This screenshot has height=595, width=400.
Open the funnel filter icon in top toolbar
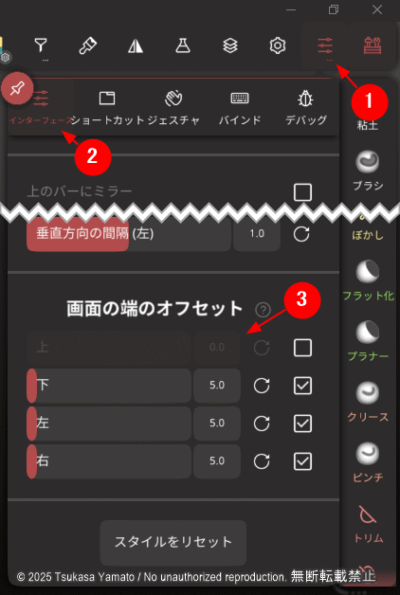pyautogui.click(x=41, y=46)
